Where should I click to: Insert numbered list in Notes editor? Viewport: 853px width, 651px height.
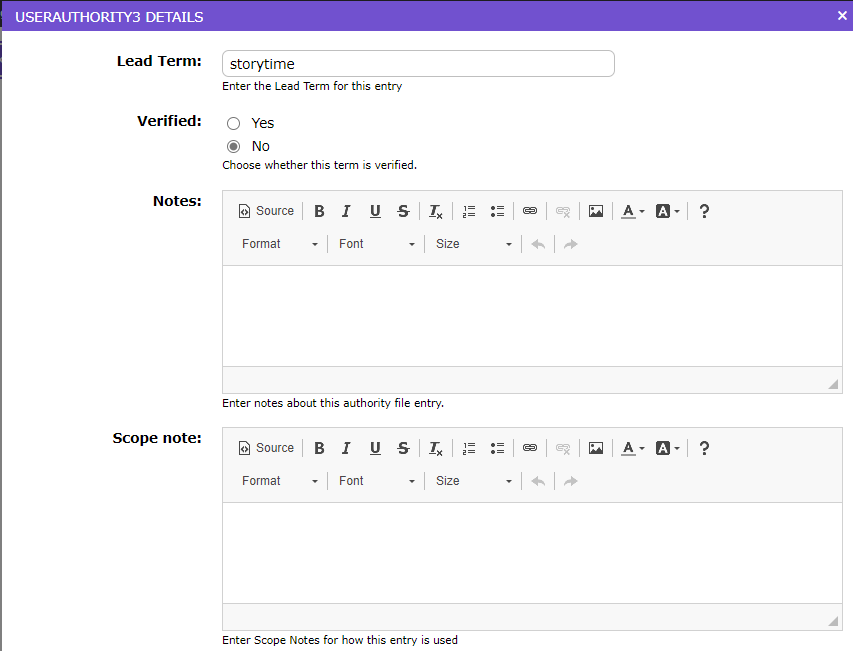coord(469,211)
